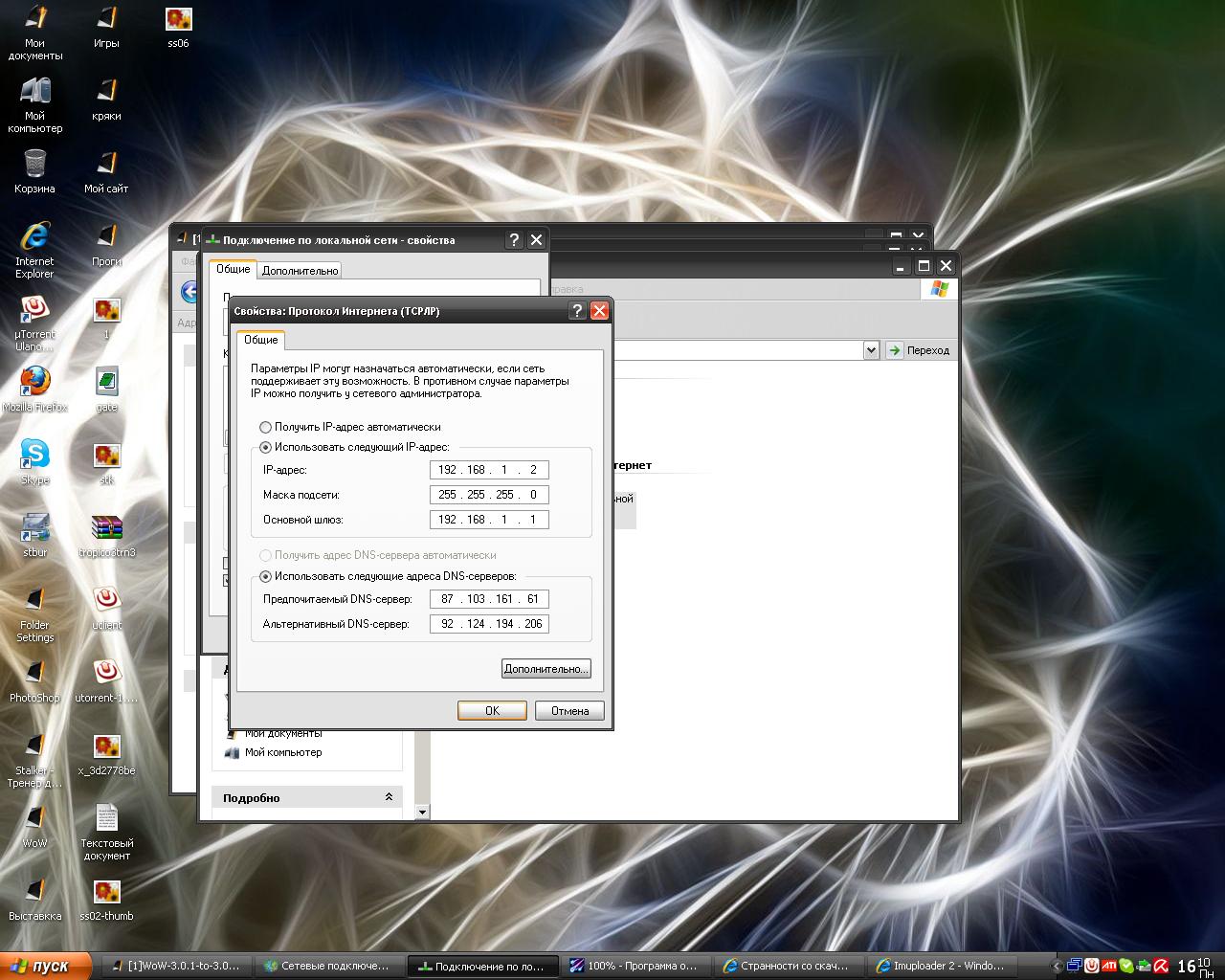The width and height of the screenshot is (1225, 980).
Task: Open the Корзина recycle bin icon
Action: (x=34, y=165)
